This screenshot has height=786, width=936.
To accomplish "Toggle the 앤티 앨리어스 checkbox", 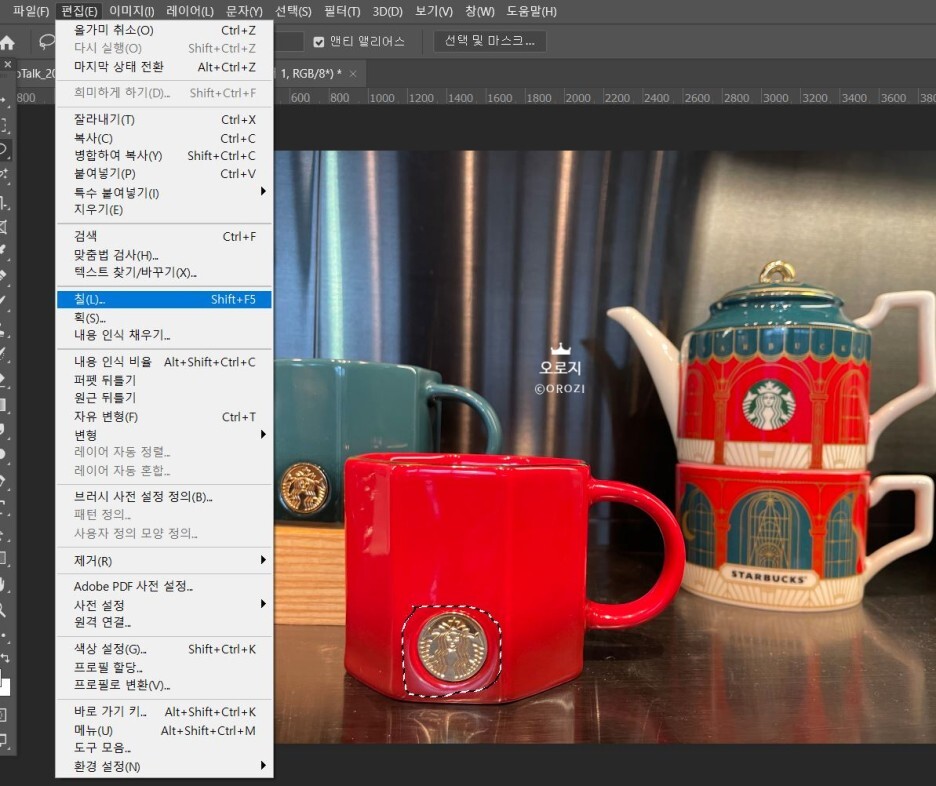I will [x=319, y=42].
